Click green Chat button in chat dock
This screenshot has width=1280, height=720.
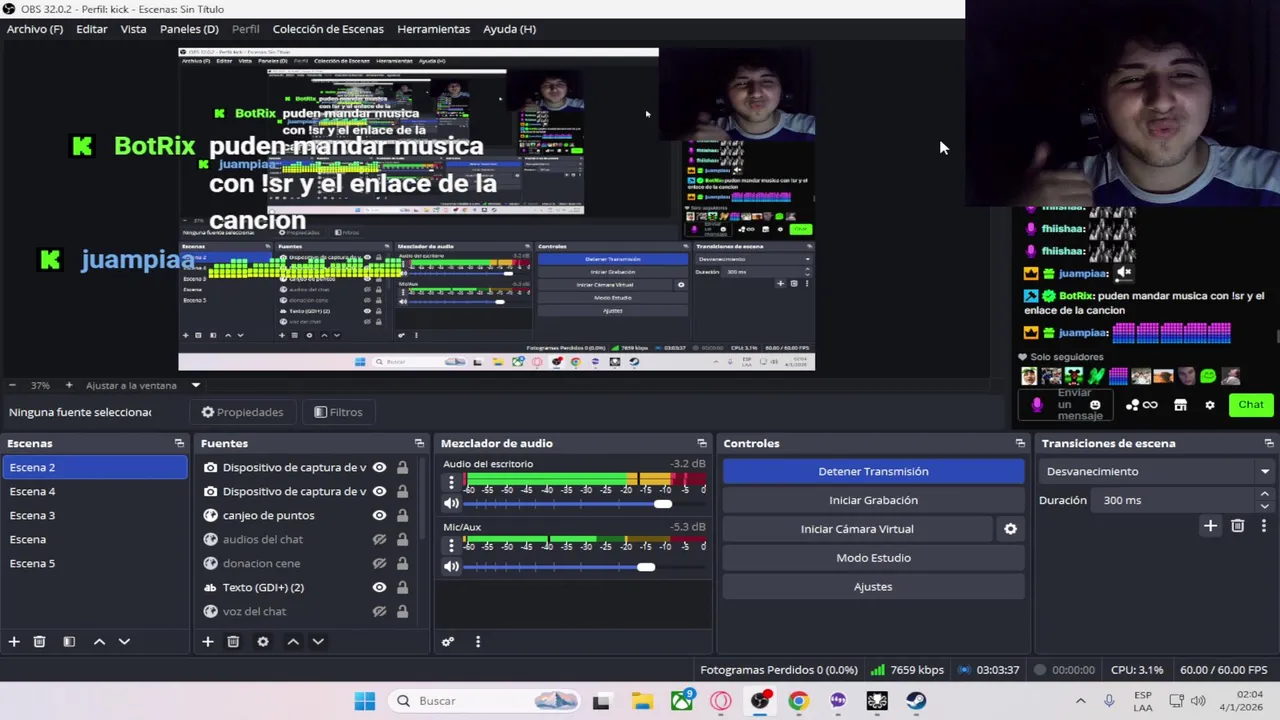[x=1251, y=405]
